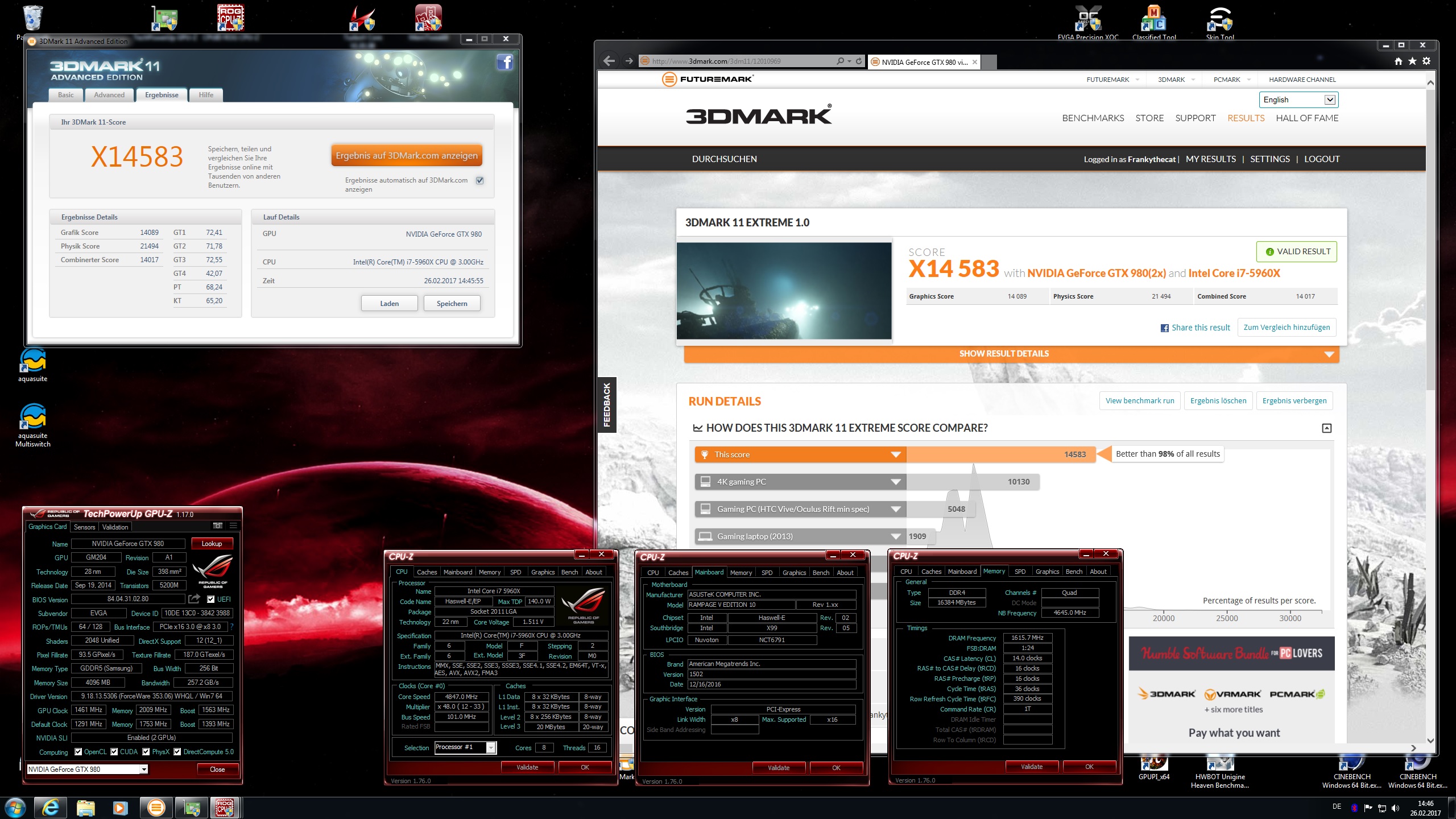Image resolution: width=1456 pixels, height=819 pixels.
Task: Click the Lookup button in GPU-Z
Action: pos(212,544)
